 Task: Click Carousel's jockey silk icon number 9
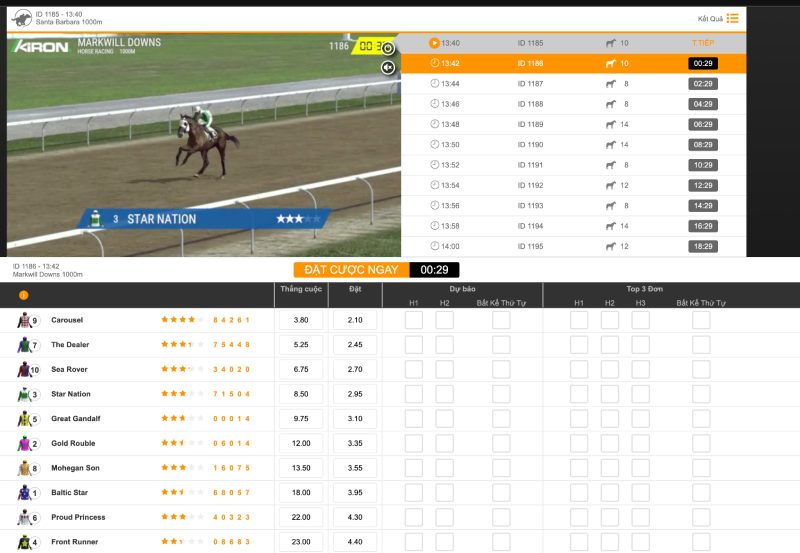(x=26, y=321)
